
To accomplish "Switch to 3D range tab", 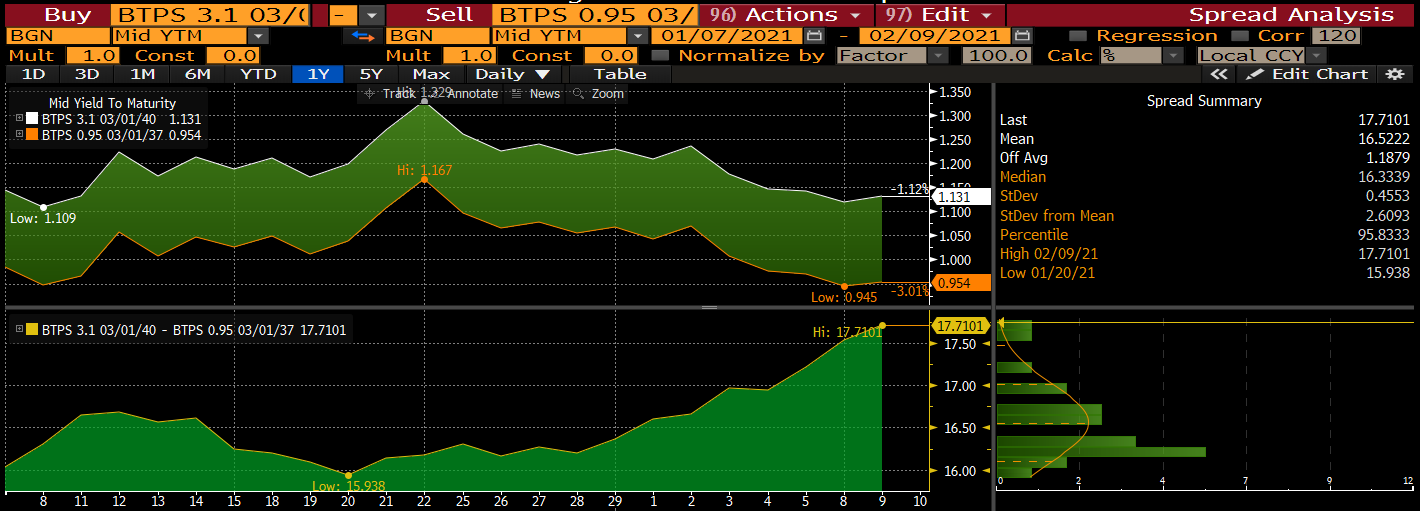I will 87,74.
